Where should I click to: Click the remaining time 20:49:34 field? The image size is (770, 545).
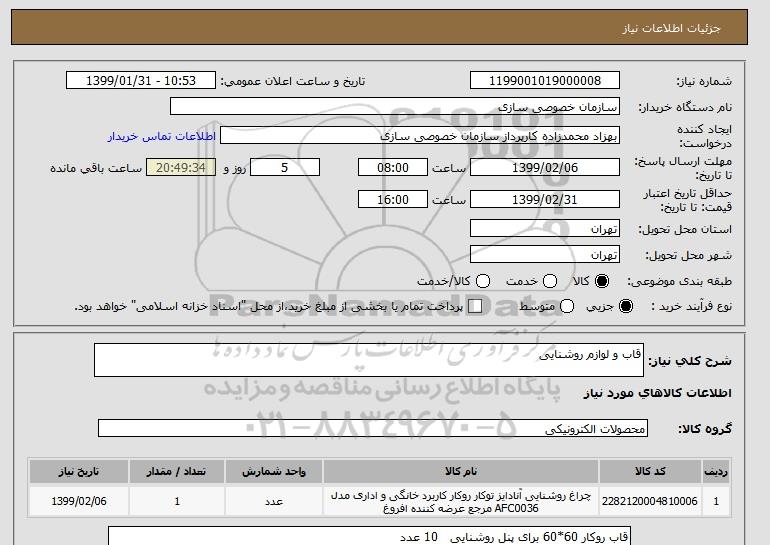[181, 167]
